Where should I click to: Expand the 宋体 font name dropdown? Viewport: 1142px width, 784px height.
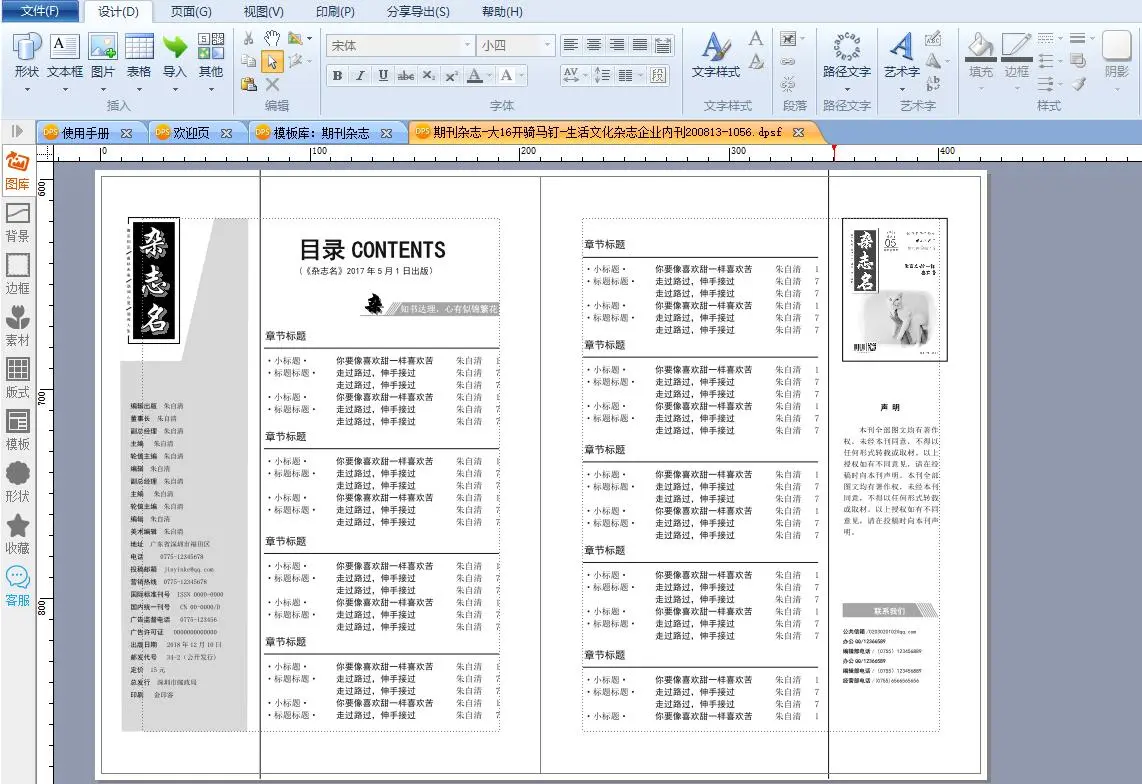(467, 46)
